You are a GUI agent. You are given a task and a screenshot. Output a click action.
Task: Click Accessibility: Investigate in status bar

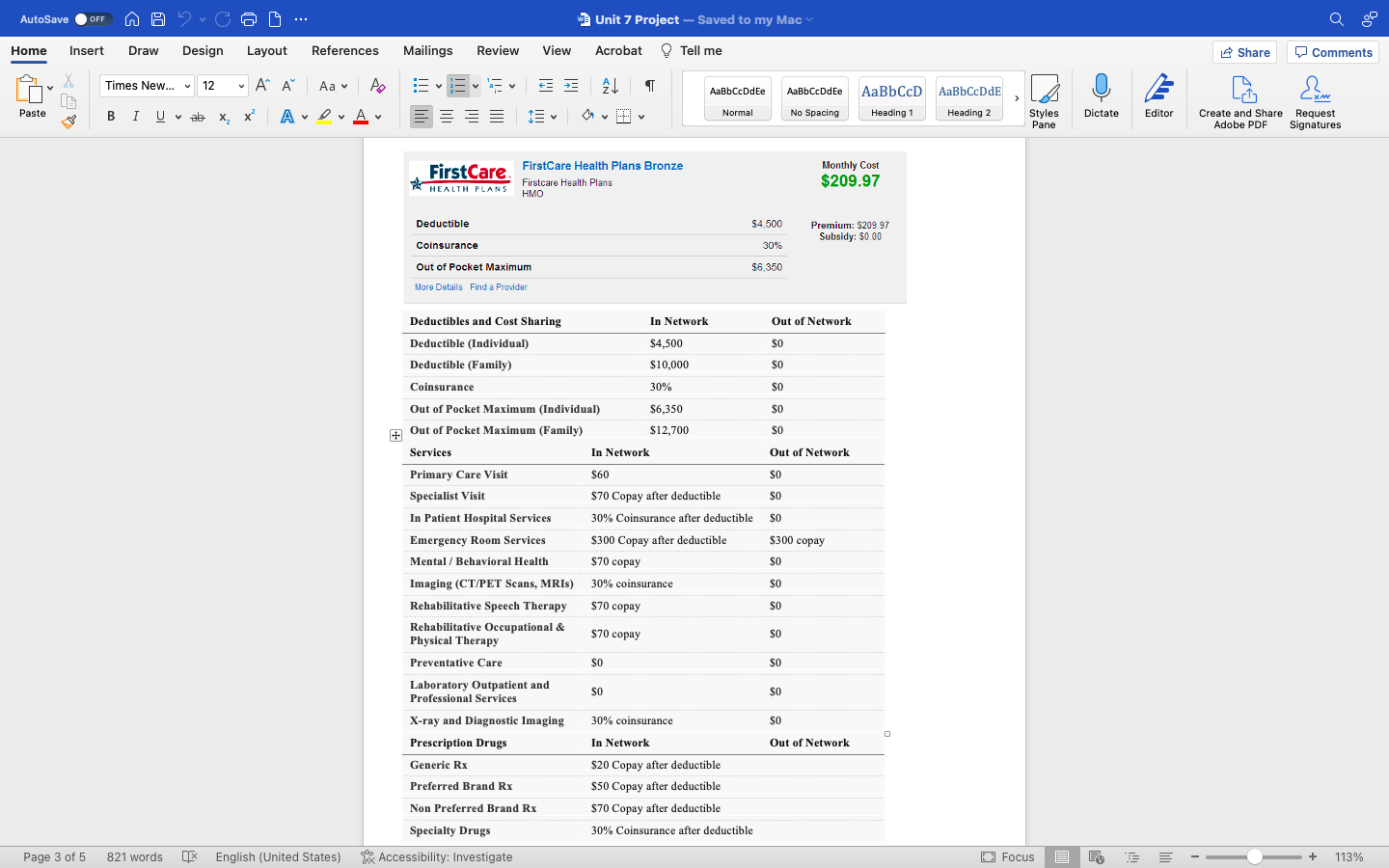point(436,856)
